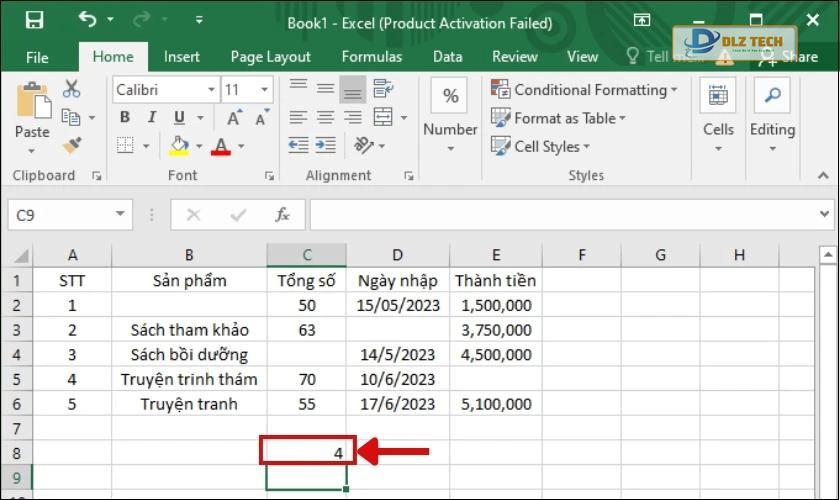The width and height of the screenshot is (840, 500).
Task: Toggle Middle Align
Action: tap(325, 88)
